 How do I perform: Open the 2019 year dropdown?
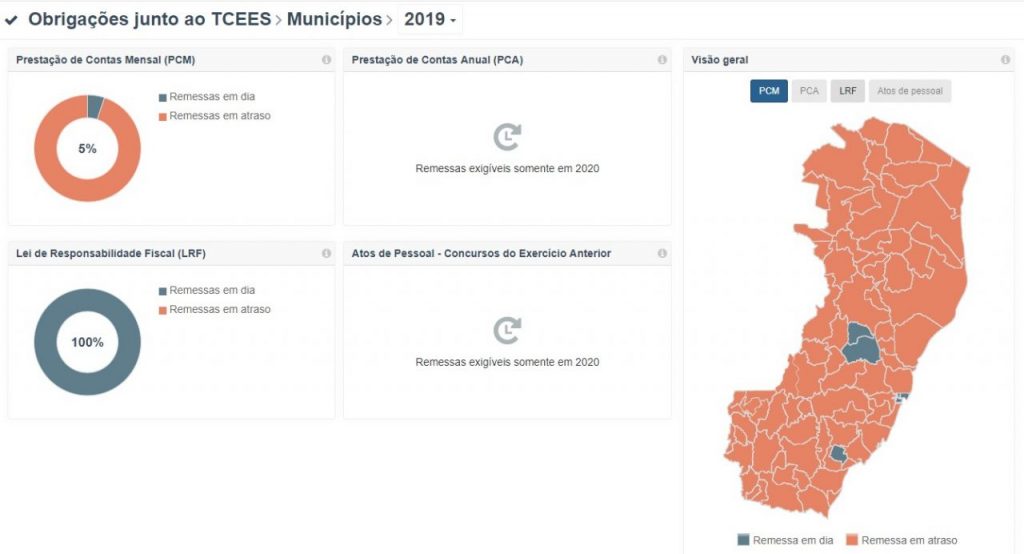(x=430, y=19)
